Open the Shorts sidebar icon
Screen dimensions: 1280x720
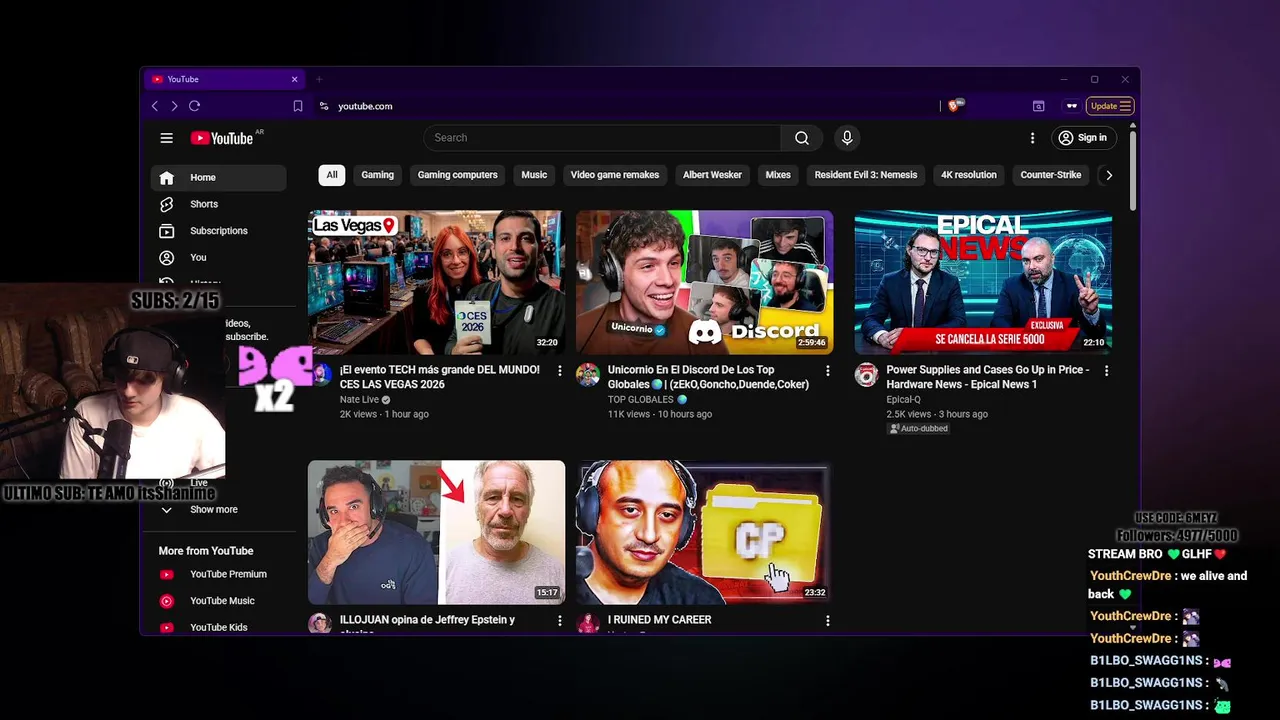coord(167,204)
